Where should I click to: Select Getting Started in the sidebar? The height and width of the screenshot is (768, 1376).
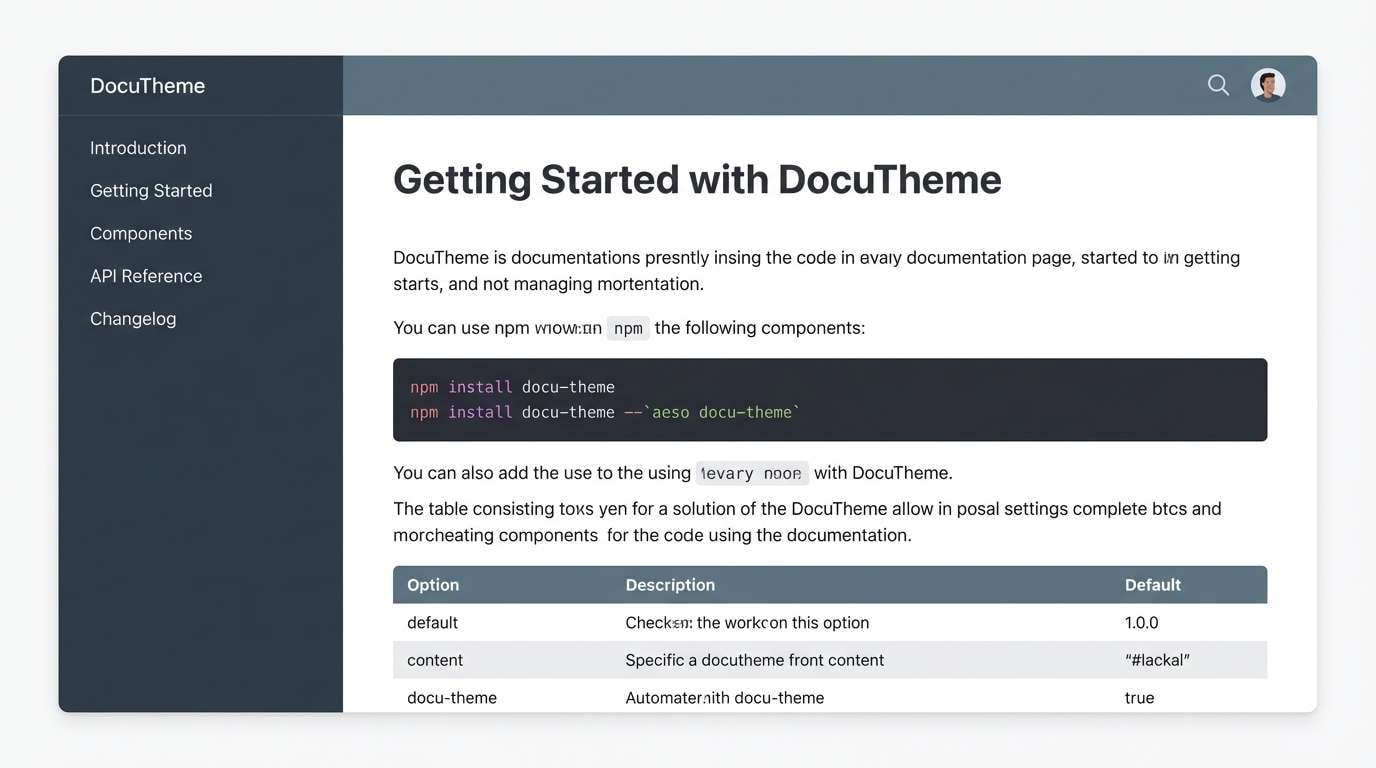(151, 190)
